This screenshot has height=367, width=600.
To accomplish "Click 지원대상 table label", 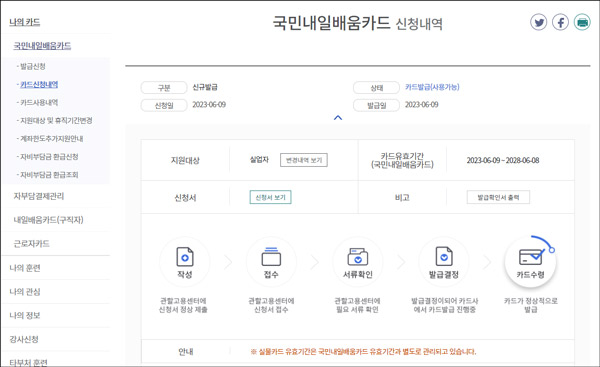I will pyautogui.click(x=185, y=160).
